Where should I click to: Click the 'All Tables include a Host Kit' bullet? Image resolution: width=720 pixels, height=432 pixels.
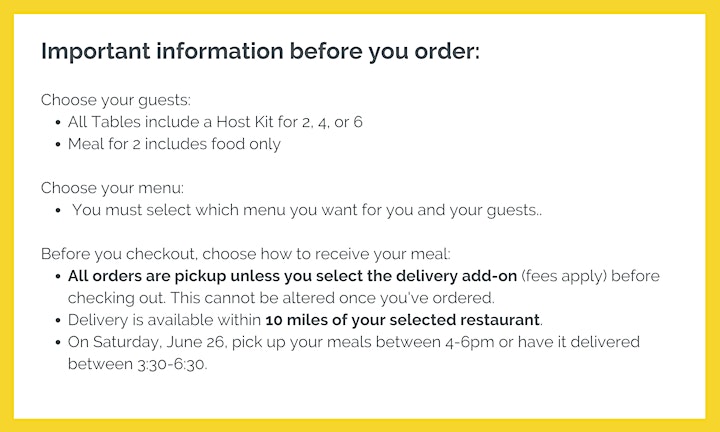click(215, 122)
